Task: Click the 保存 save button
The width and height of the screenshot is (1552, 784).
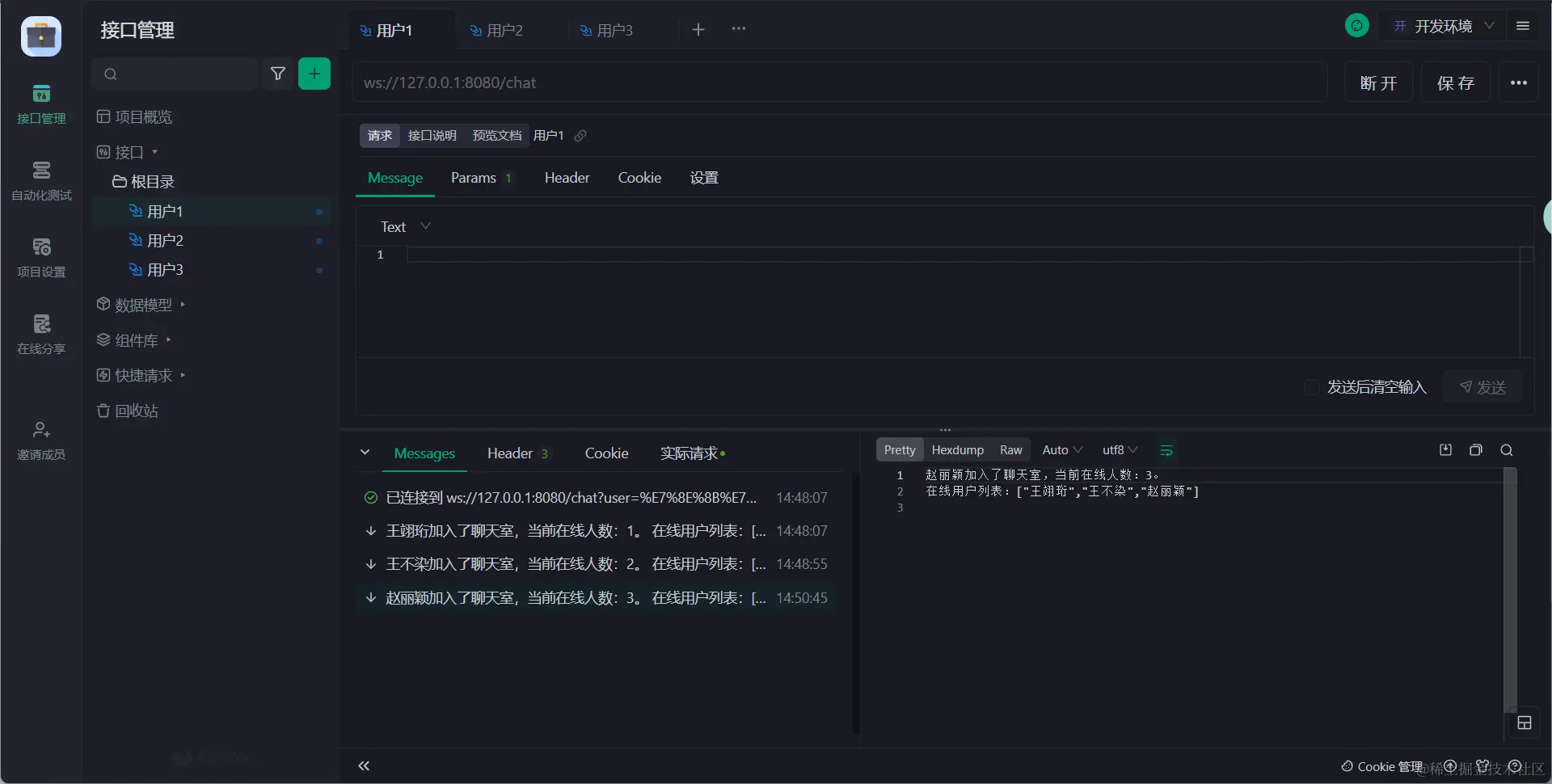Action: pos(1455,83)
